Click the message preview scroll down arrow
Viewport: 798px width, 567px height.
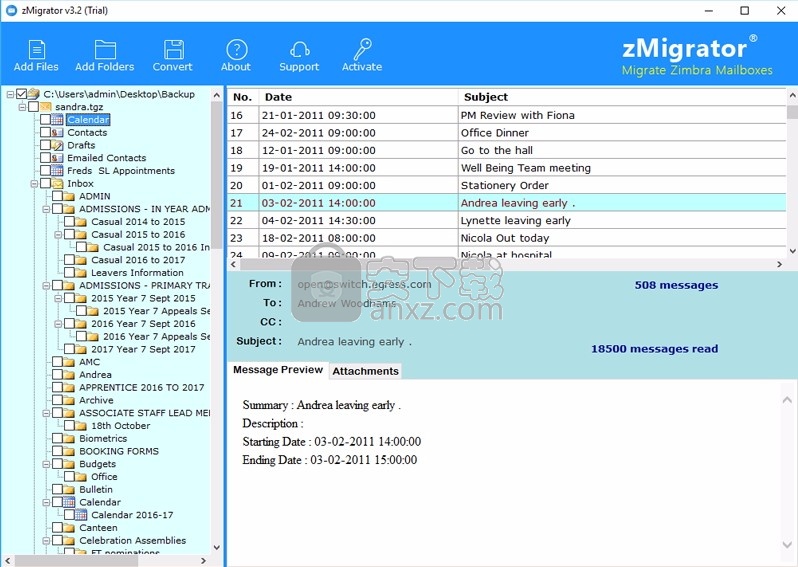coord(787,545)
